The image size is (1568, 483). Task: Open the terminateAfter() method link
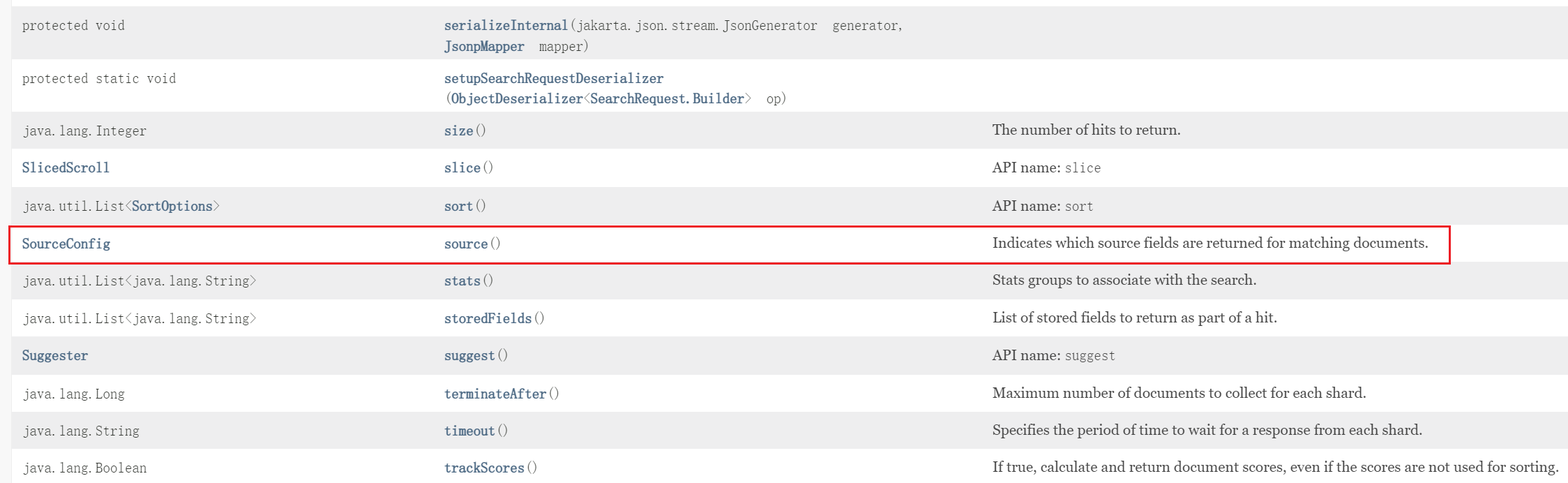click(495, 394)
